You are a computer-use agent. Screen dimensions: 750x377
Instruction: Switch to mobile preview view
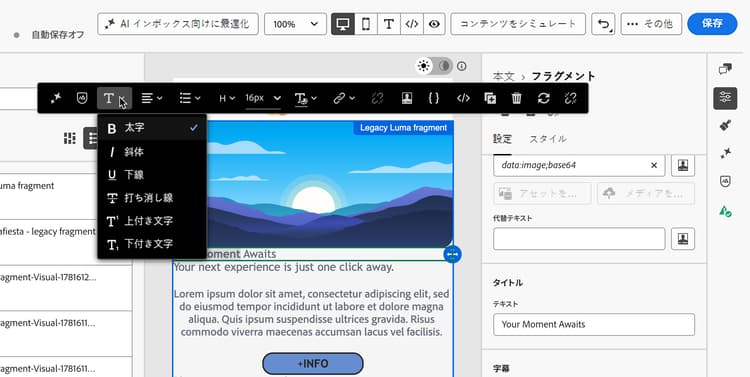(x=366, y=24)
